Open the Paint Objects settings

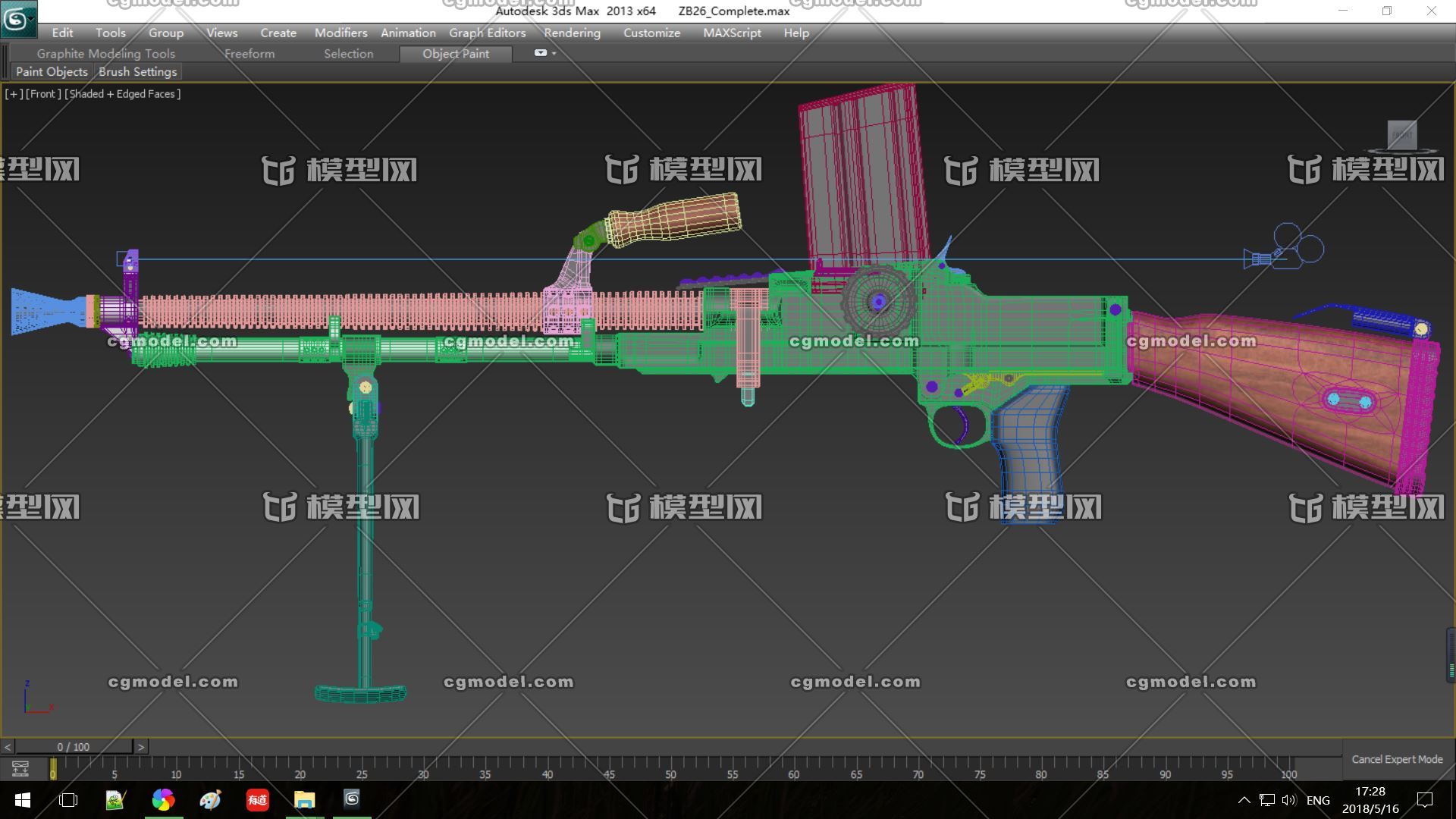49,72
